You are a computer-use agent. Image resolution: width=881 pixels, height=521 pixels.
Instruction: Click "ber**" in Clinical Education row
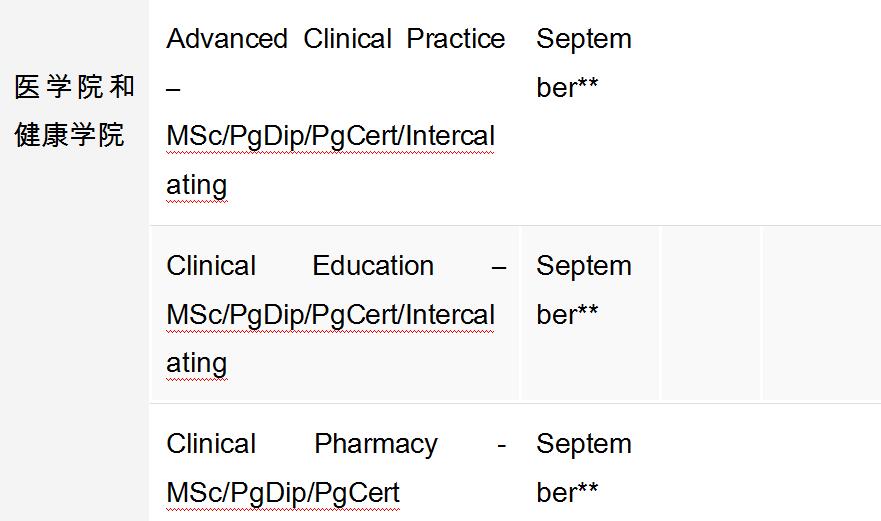point(567,314)
